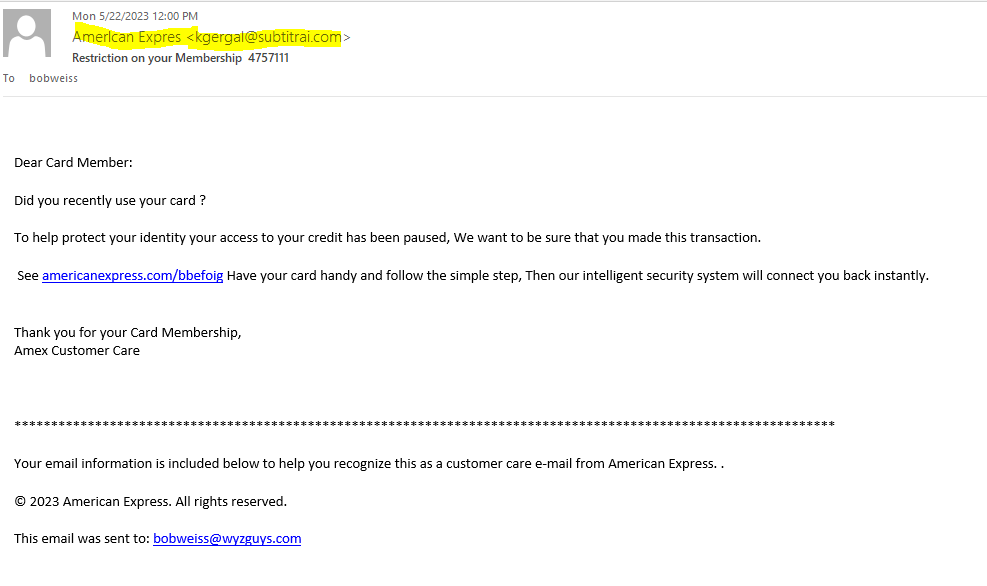Click the "Have your card handy" sentence
The image size is (987, 586).
[577, 275]
